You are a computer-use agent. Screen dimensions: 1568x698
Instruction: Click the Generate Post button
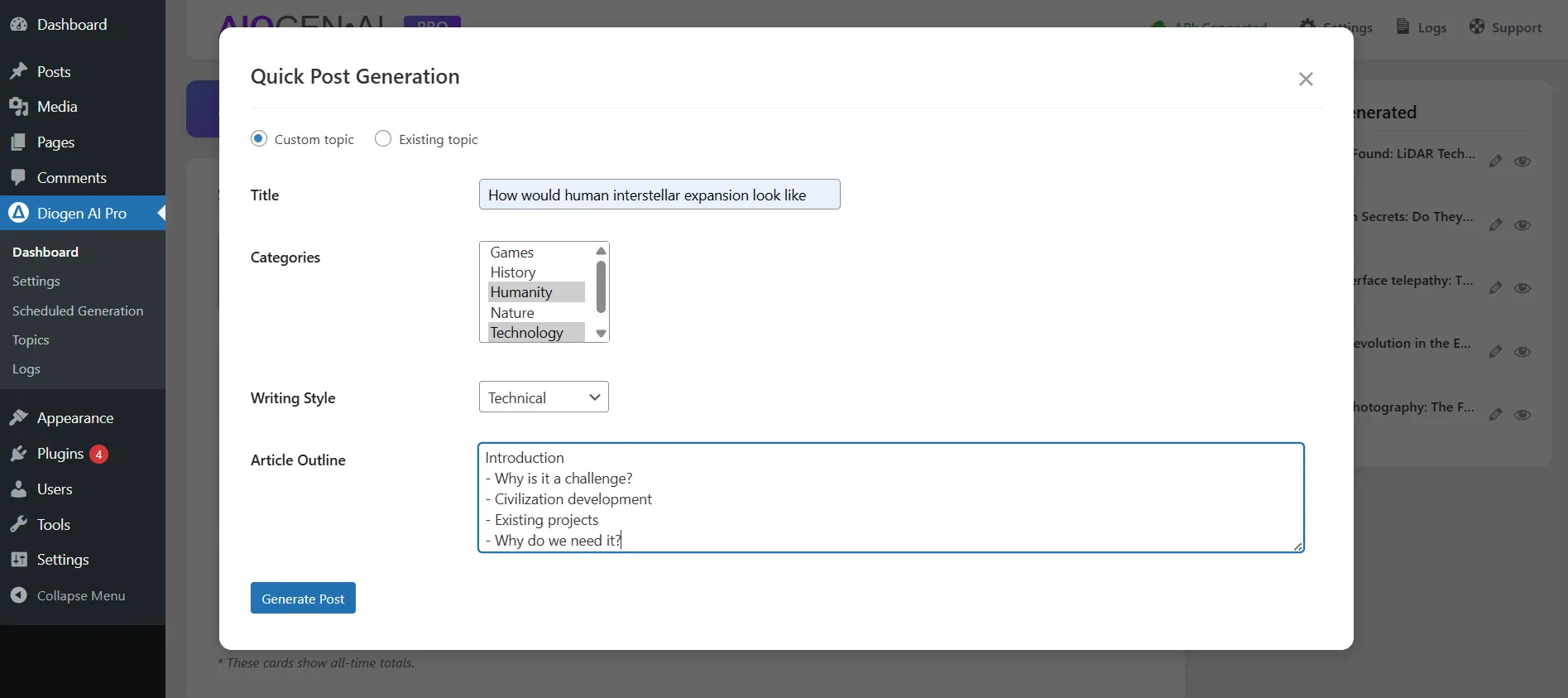(x=303, y=599)
